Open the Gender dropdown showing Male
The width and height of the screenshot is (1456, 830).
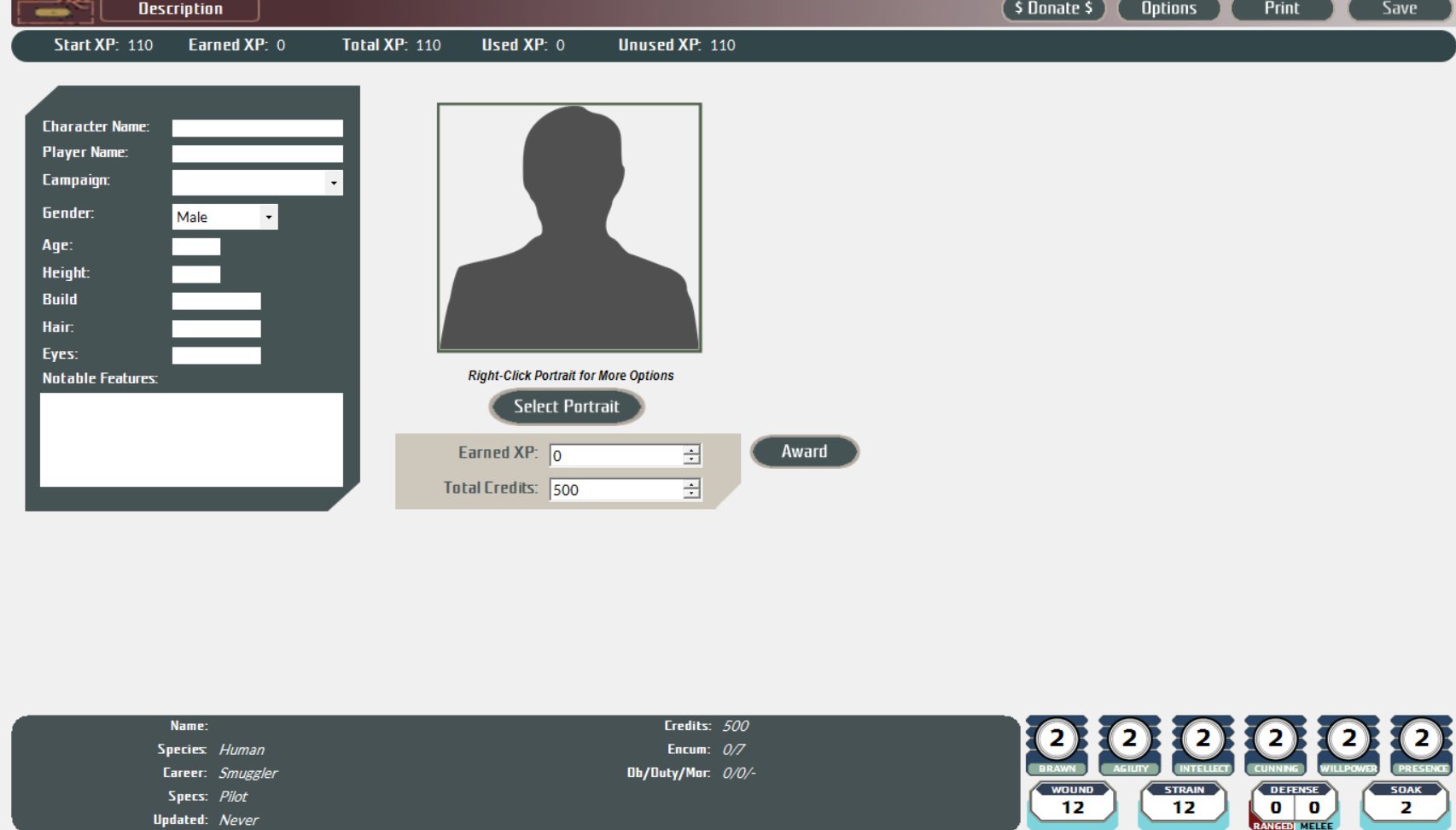click(269, 216)
